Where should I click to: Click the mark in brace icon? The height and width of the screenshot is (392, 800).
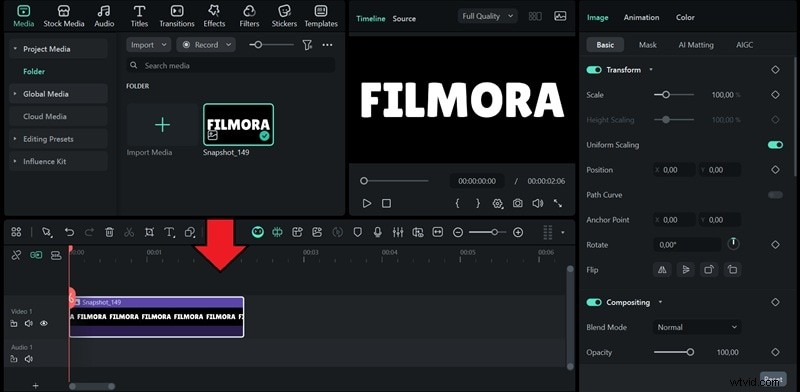(x=457, y=203)
